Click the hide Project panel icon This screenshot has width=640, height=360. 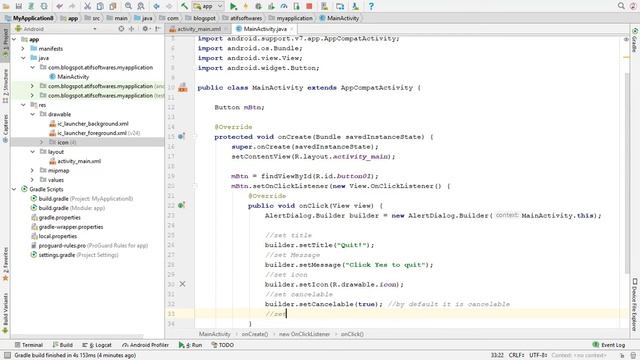[x=158, y=29]
